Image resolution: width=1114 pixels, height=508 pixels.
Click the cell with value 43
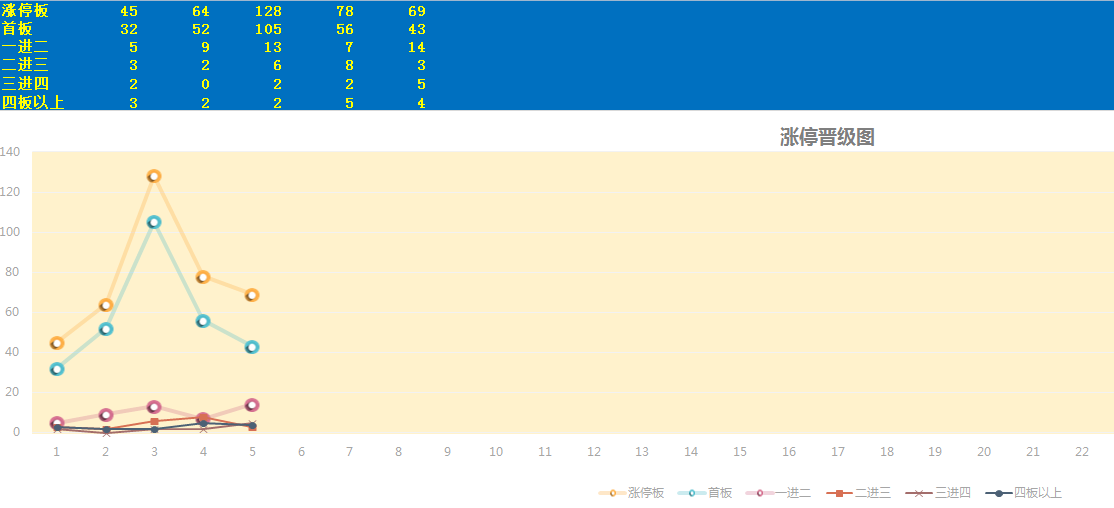pos(417,29)
